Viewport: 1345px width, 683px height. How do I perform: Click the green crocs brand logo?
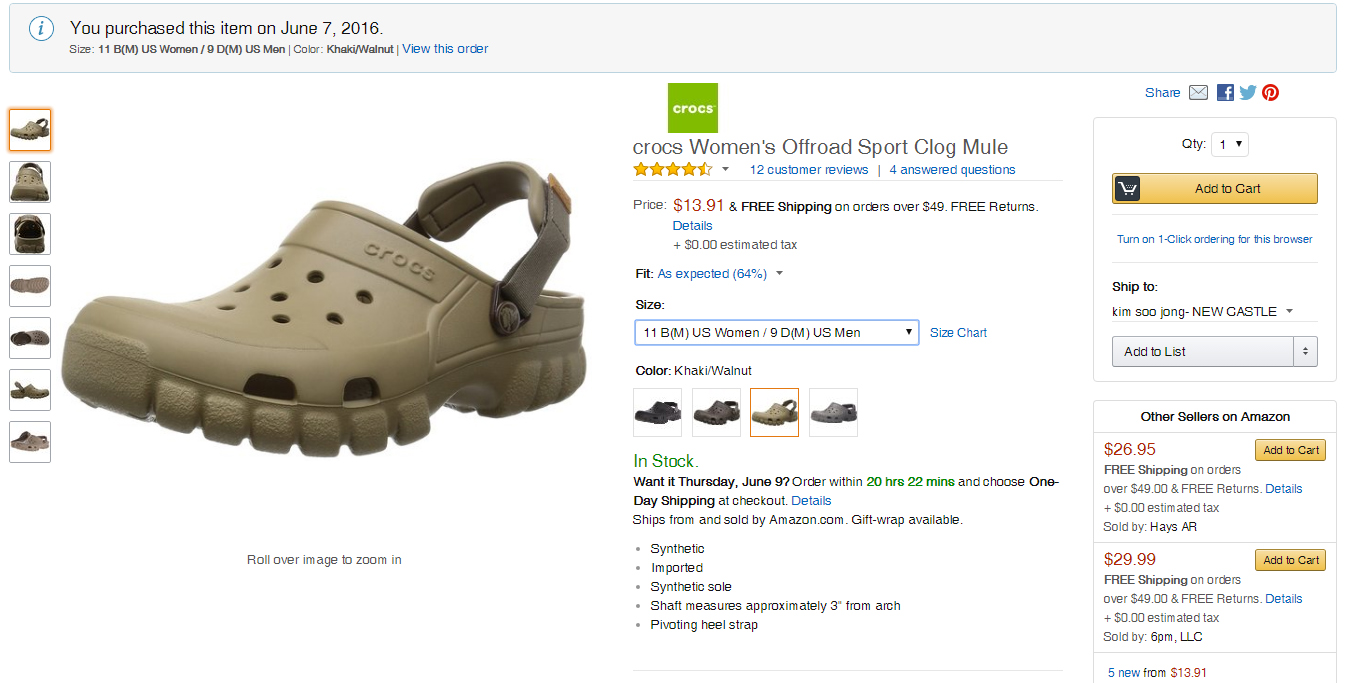pyautogui.click(x=692, y=108)
